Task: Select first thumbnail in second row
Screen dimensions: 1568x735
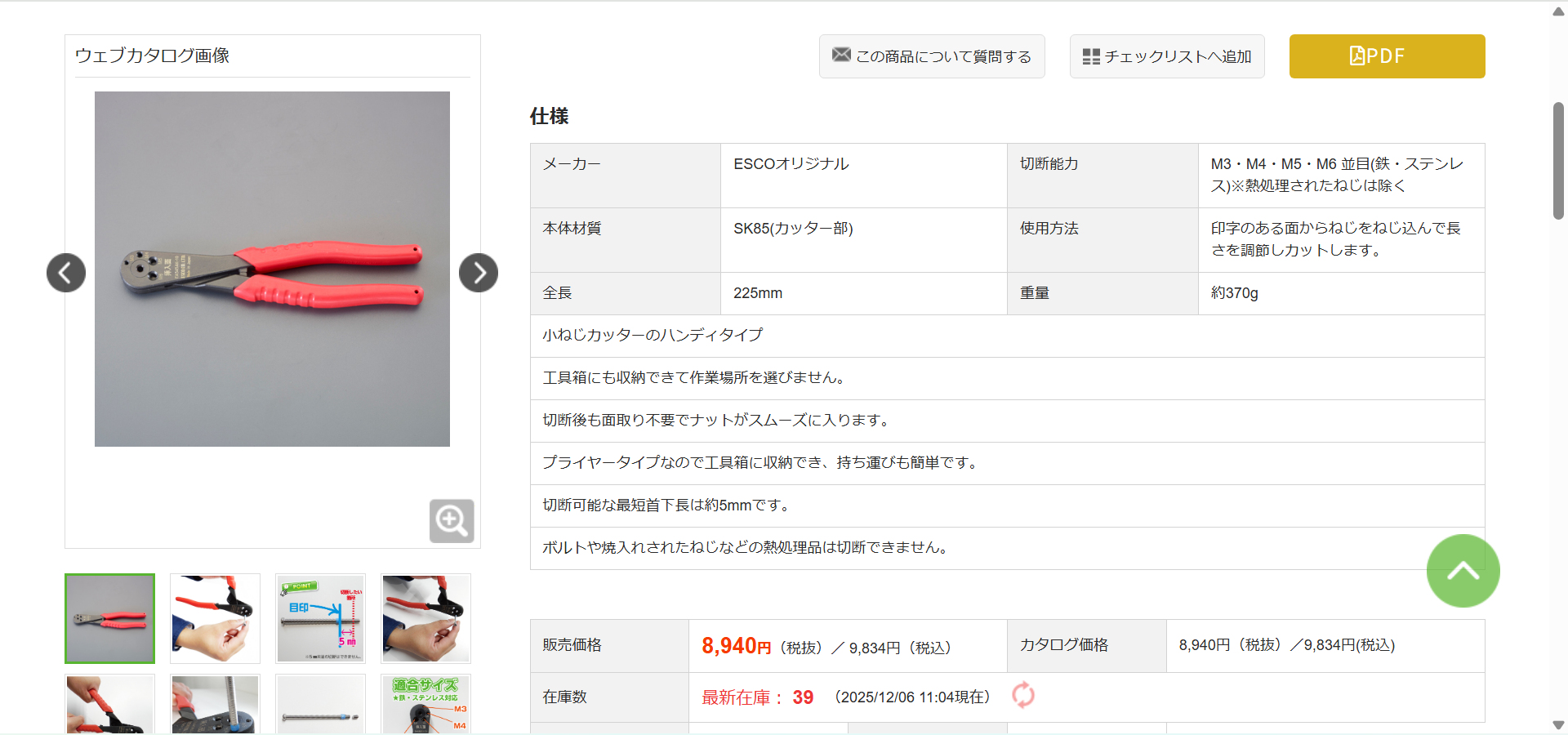Action: 110,704
